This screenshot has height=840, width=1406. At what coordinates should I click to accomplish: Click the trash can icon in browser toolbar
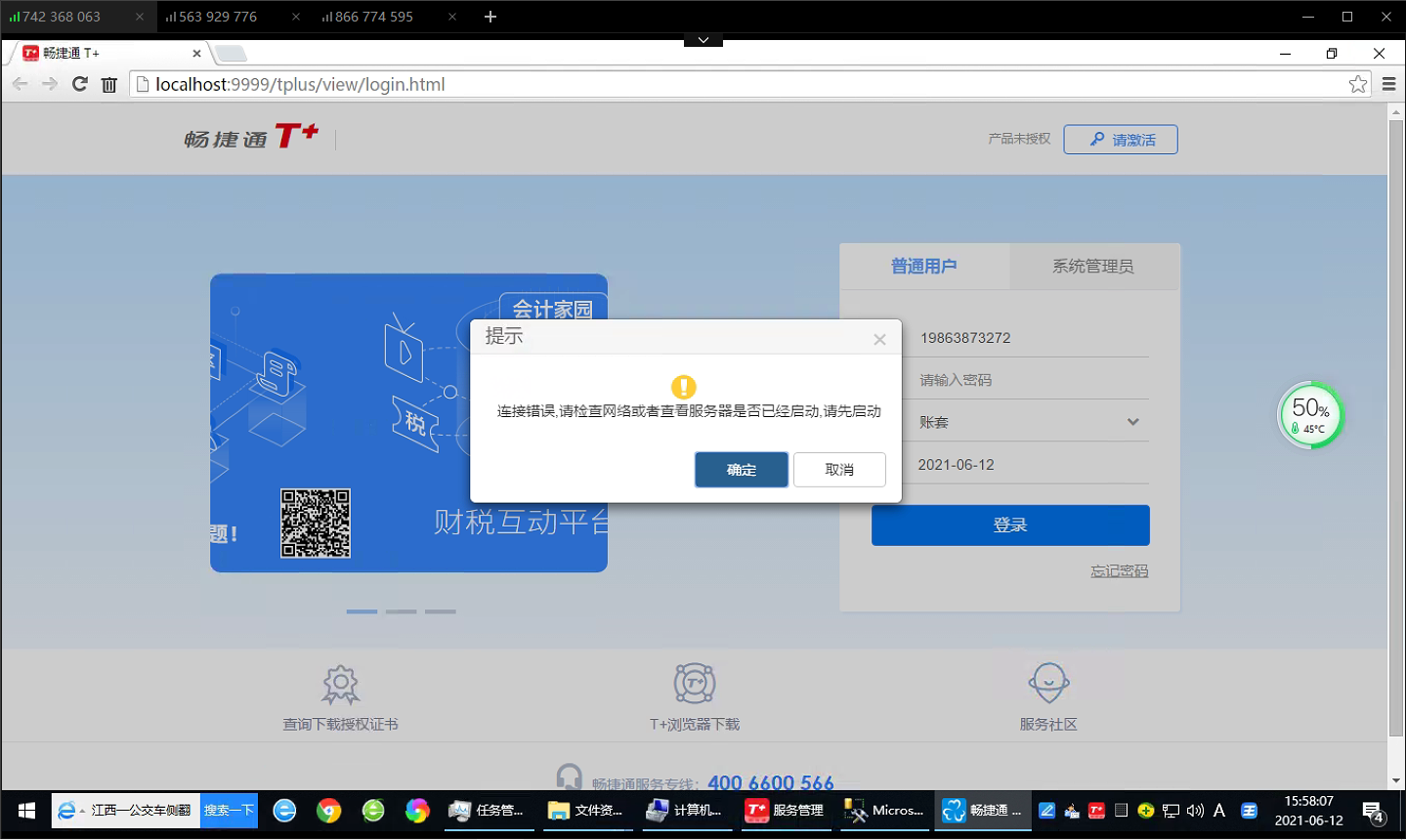point(109,85)
